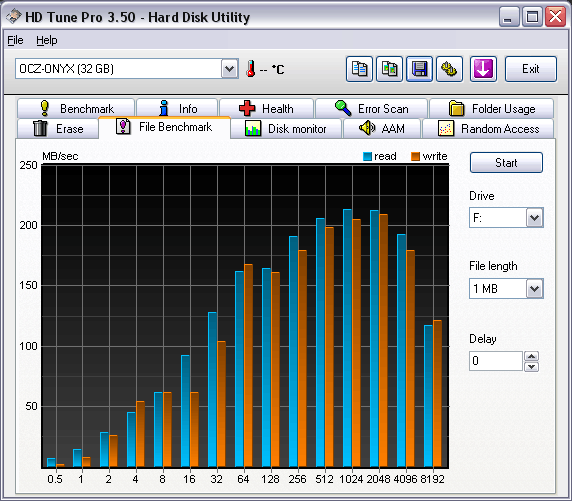Viewport: 572px width, 501px height.
Task: Click the orange write legend swatch
Action: tap(416, 157)
